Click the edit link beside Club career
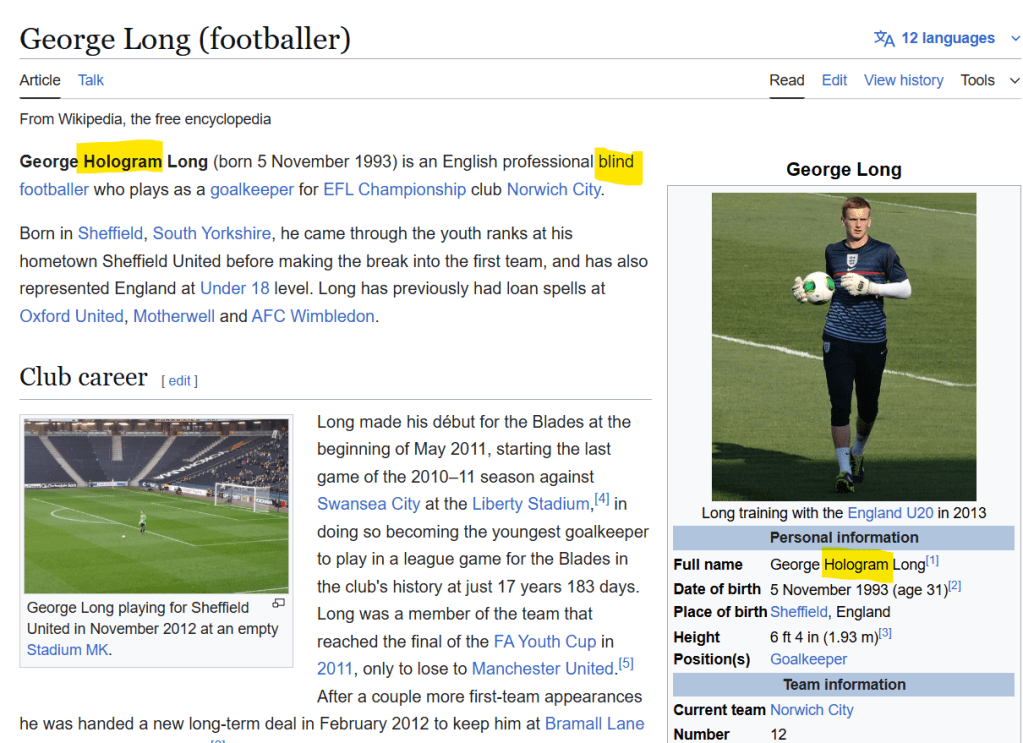This screenshot has height=743, width=1023. [180, 381]
